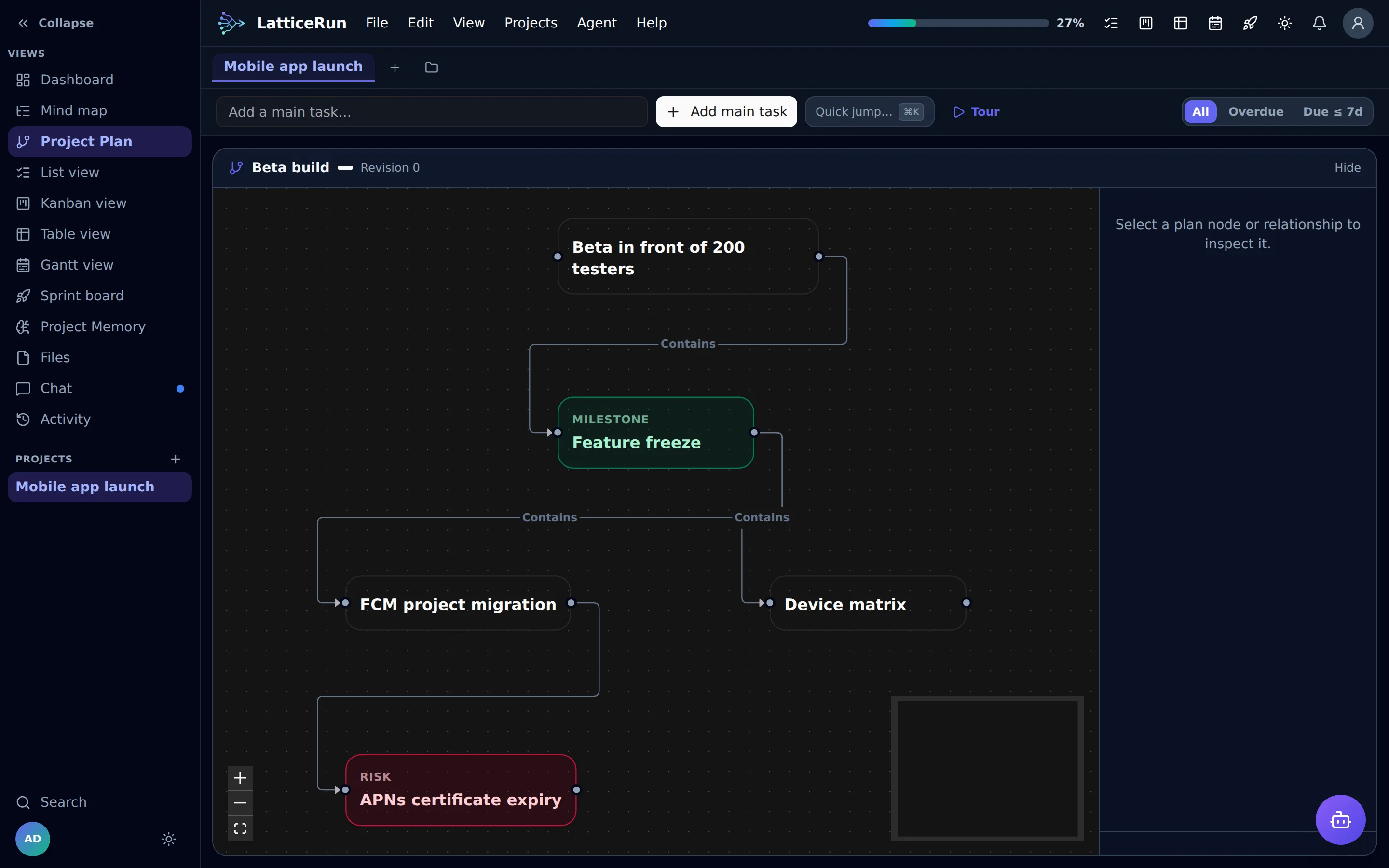Open the rocket sprint icon in top toolbar

point(1250,23)
